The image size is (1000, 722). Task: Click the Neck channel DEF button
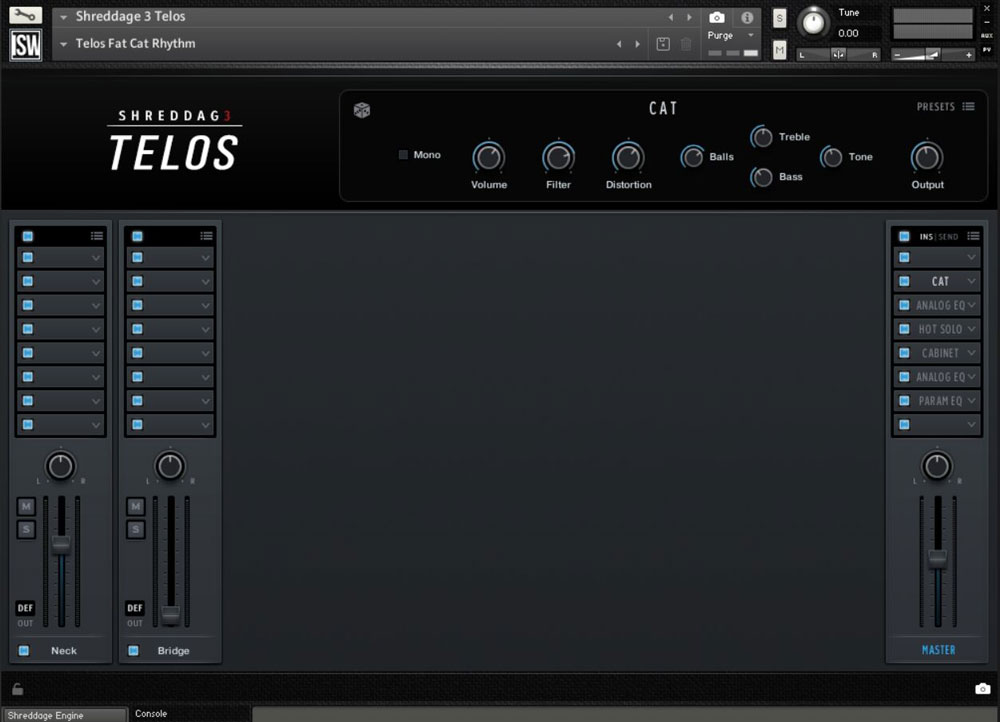[x=25, y=608]
